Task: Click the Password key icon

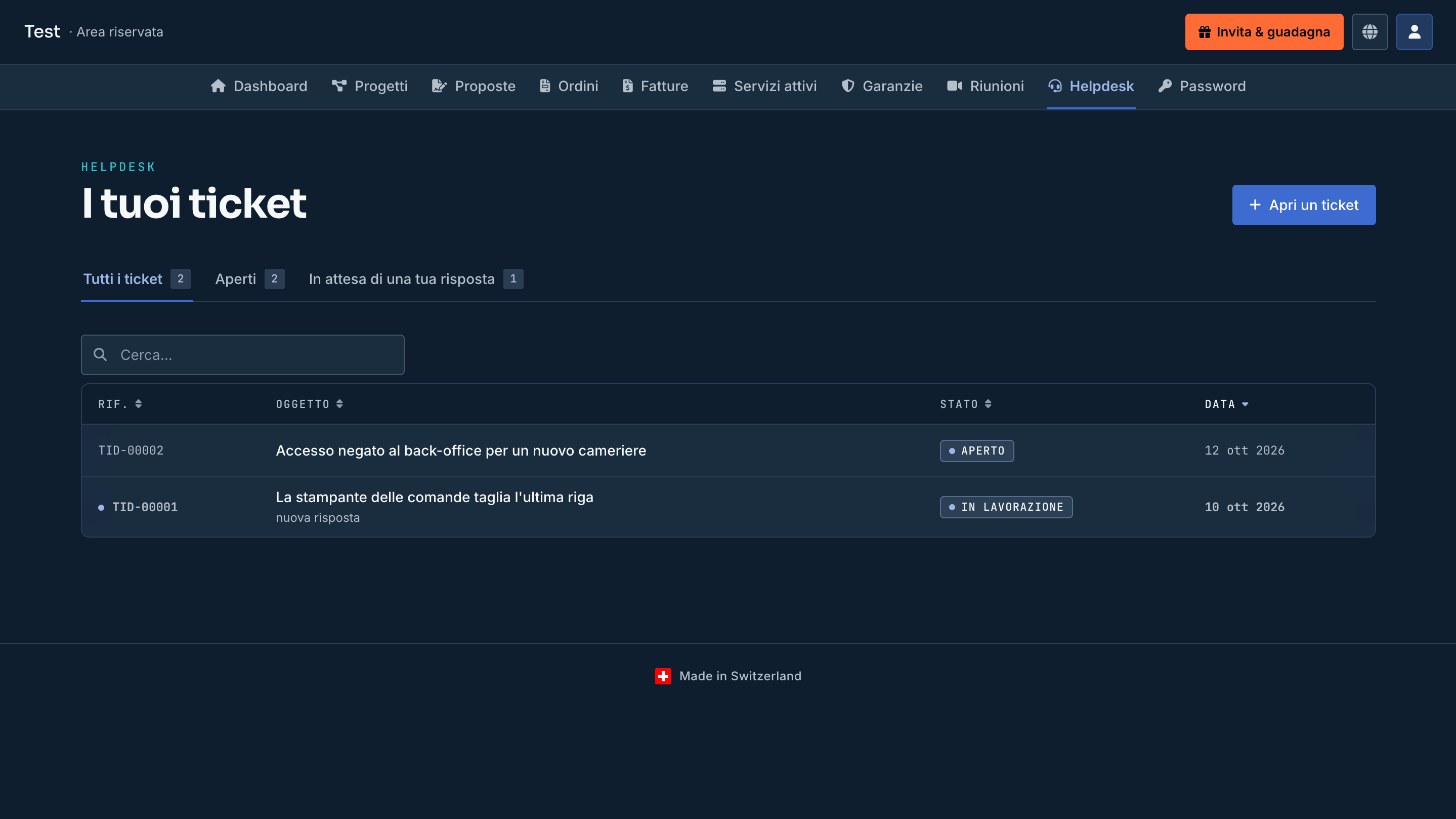Action: (1165, 86)
